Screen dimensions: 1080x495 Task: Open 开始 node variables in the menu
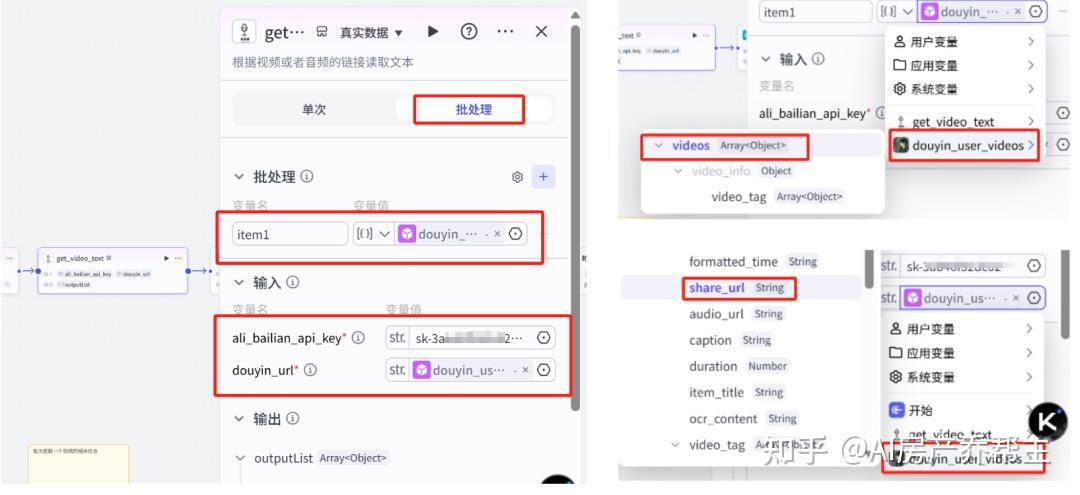click(x=961, y=410)
